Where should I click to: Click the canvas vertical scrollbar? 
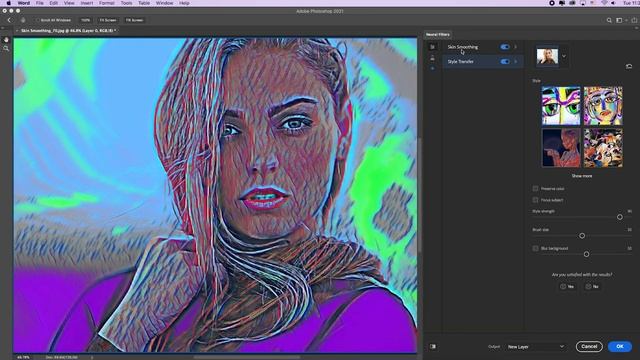pos(419,195)
